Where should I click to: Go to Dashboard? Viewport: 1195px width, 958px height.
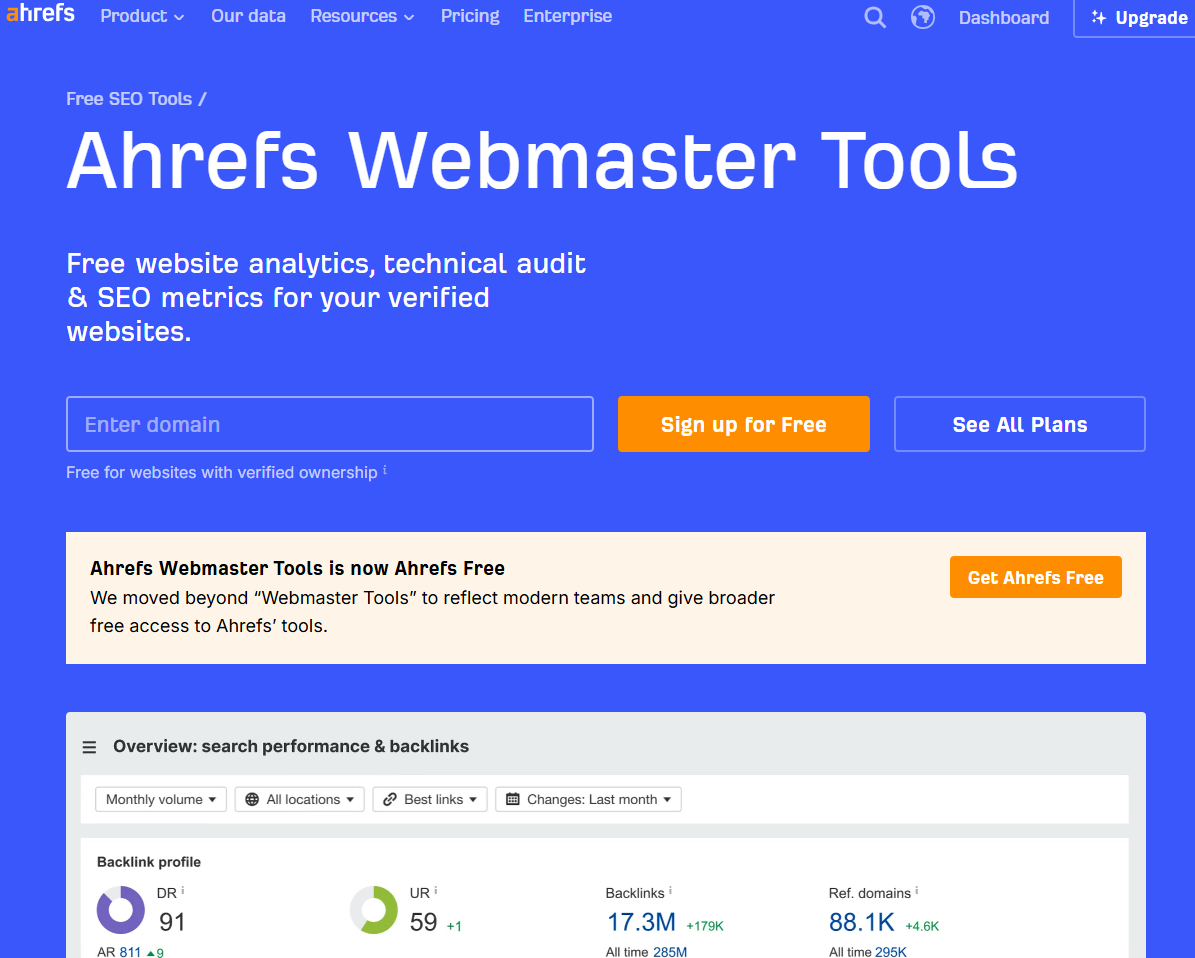tap(1004, 18)
